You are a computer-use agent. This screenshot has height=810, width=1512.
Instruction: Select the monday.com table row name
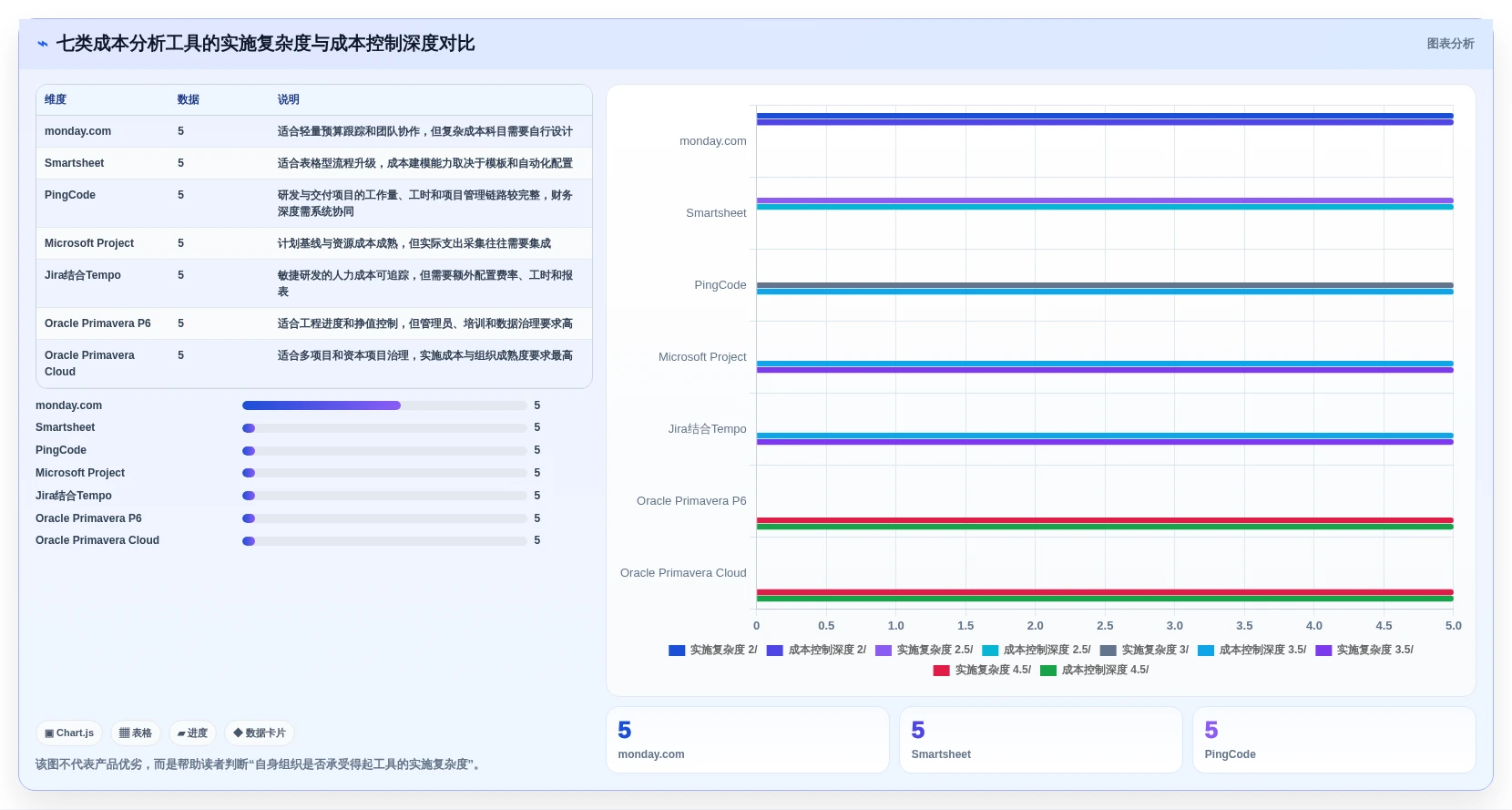(x=77, y=131)
